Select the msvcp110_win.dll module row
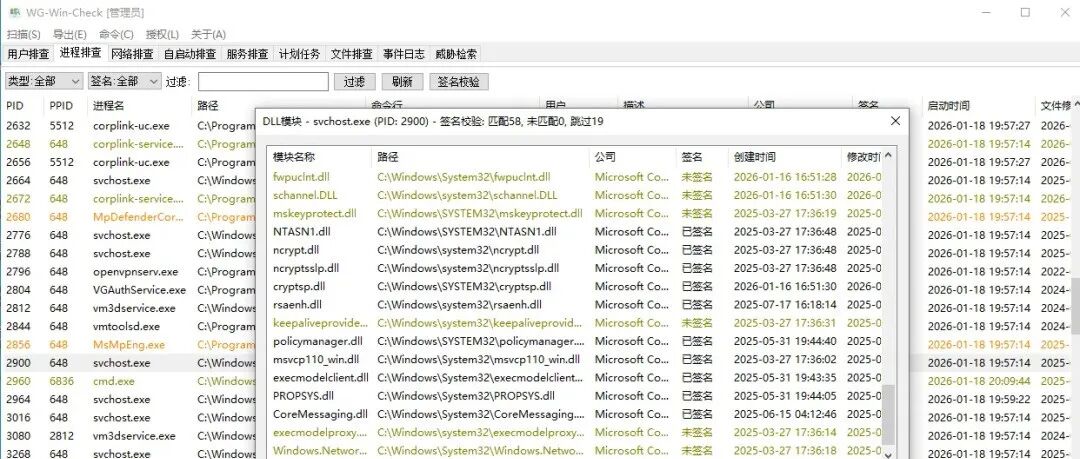Screen dimensions: 1080x459 click(x=576, y=359)
